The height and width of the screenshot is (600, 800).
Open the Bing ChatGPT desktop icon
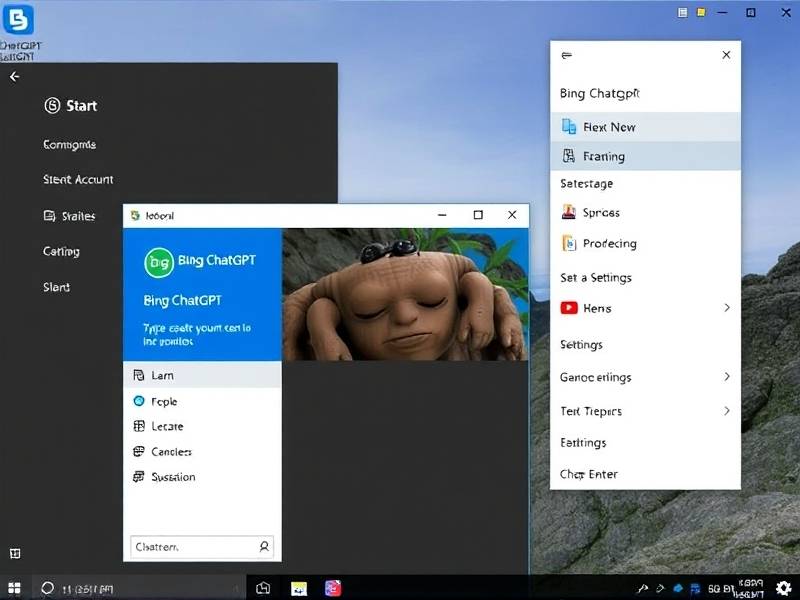click(19, 20)
